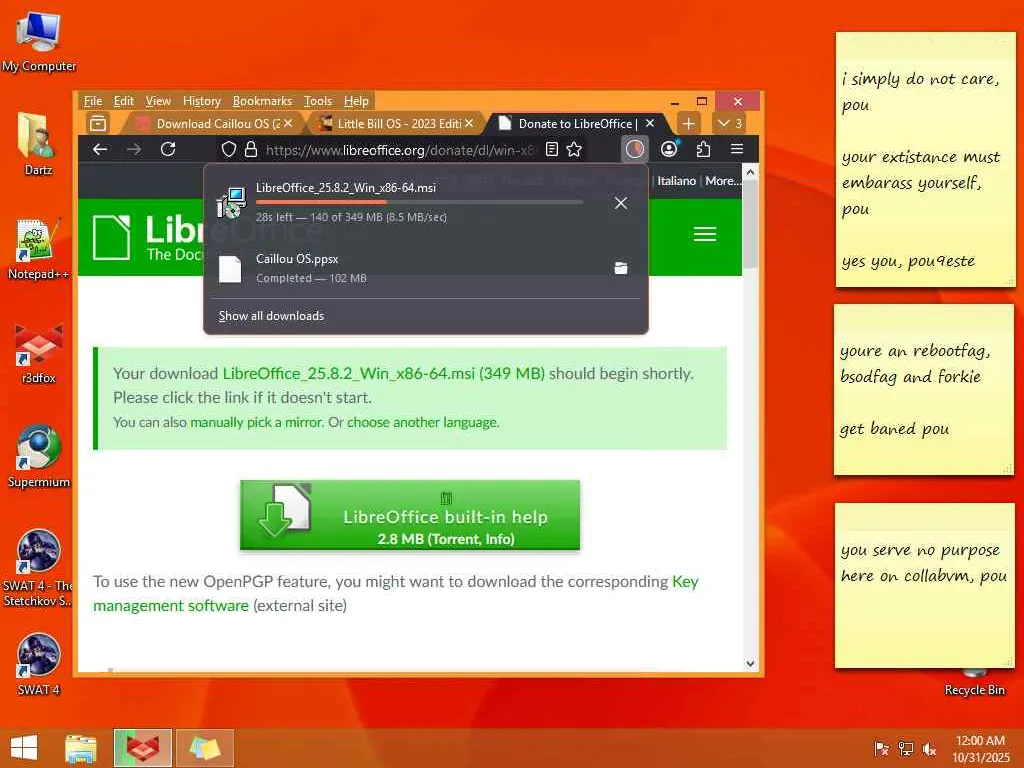Image resolution: width=1024 pixels, height=768 pixels.
Task: Launch the r3dfox desktop shortcut
Action: click(x=38, y=353)
